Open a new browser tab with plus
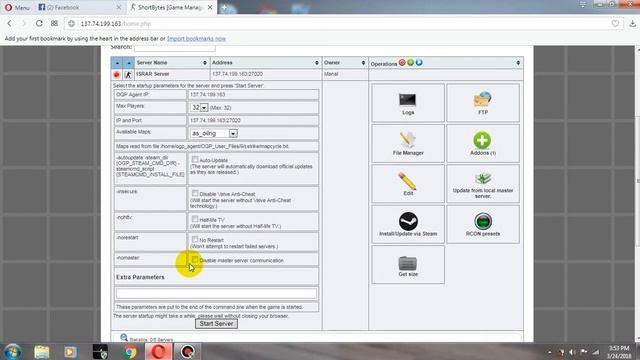 pos(224,7)
